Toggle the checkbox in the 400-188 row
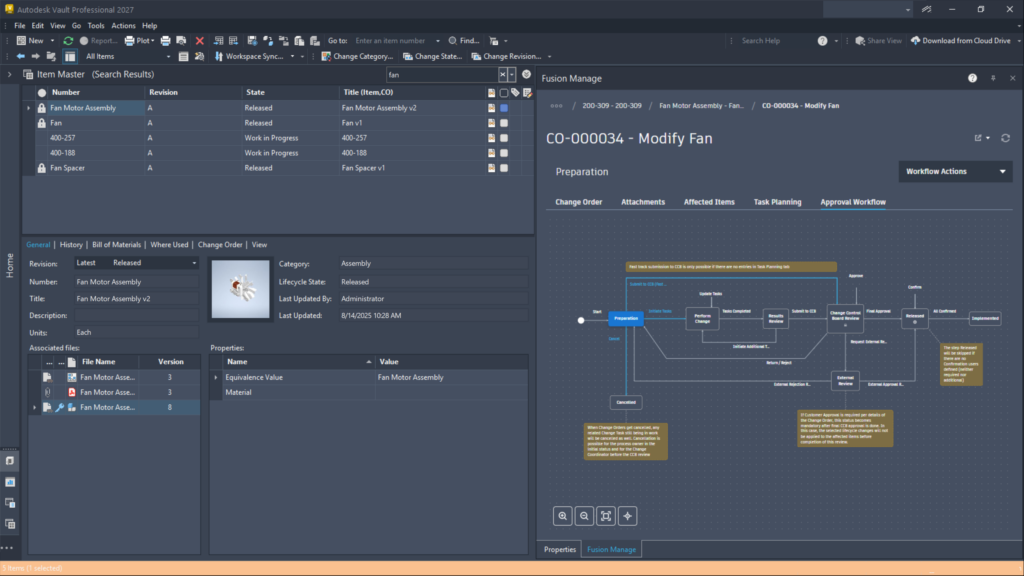This screenshot has width=1024, height=576. 504,153
